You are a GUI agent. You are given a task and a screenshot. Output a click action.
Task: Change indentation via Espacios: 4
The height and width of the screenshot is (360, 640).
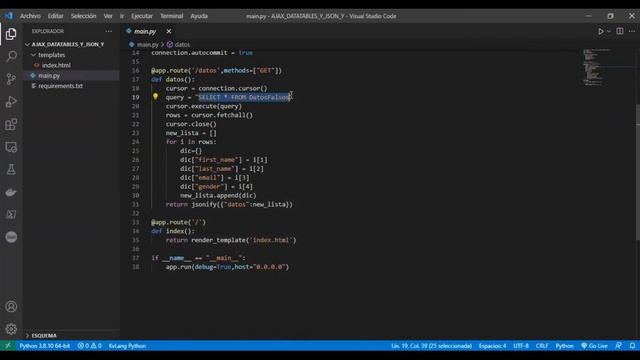pyautogui.click(x=492, y=346)
